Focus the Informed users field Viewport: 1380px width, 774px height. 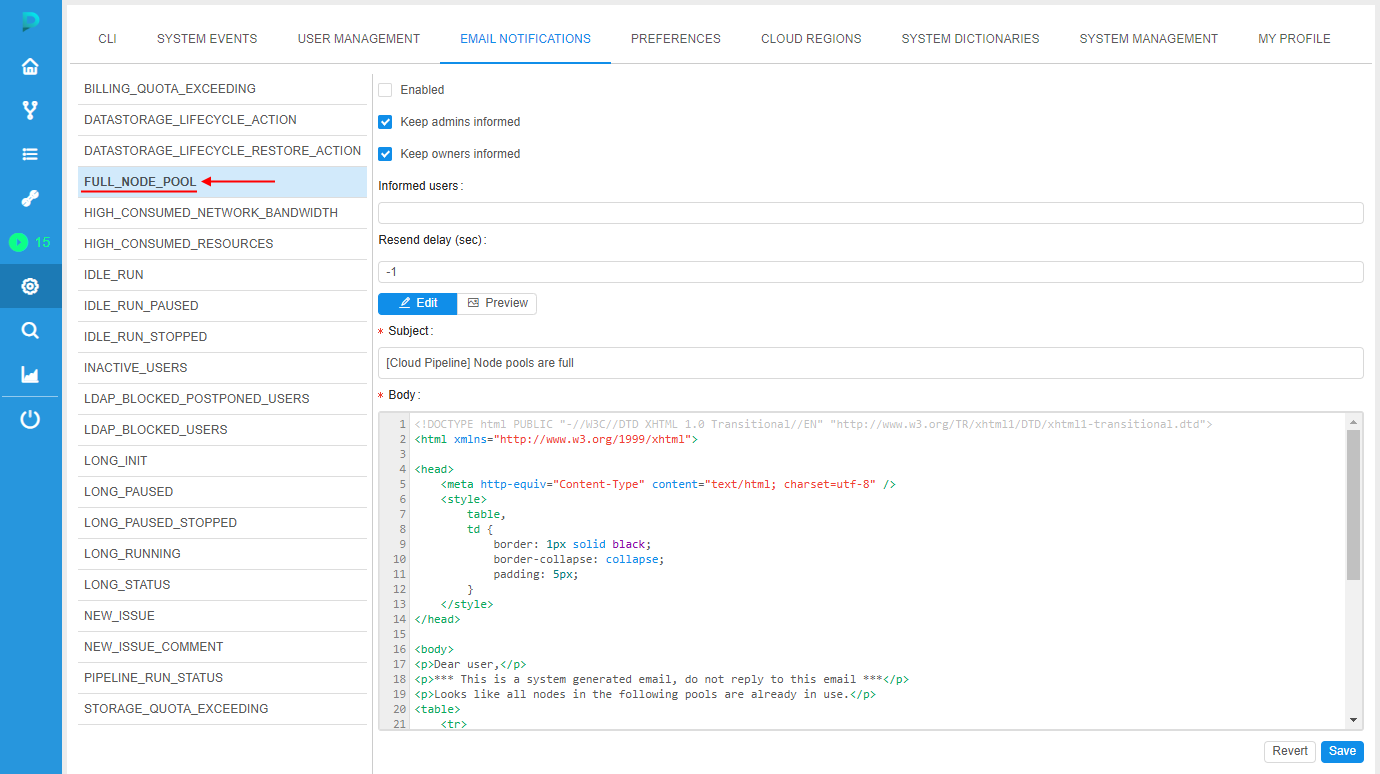(871, 213)
